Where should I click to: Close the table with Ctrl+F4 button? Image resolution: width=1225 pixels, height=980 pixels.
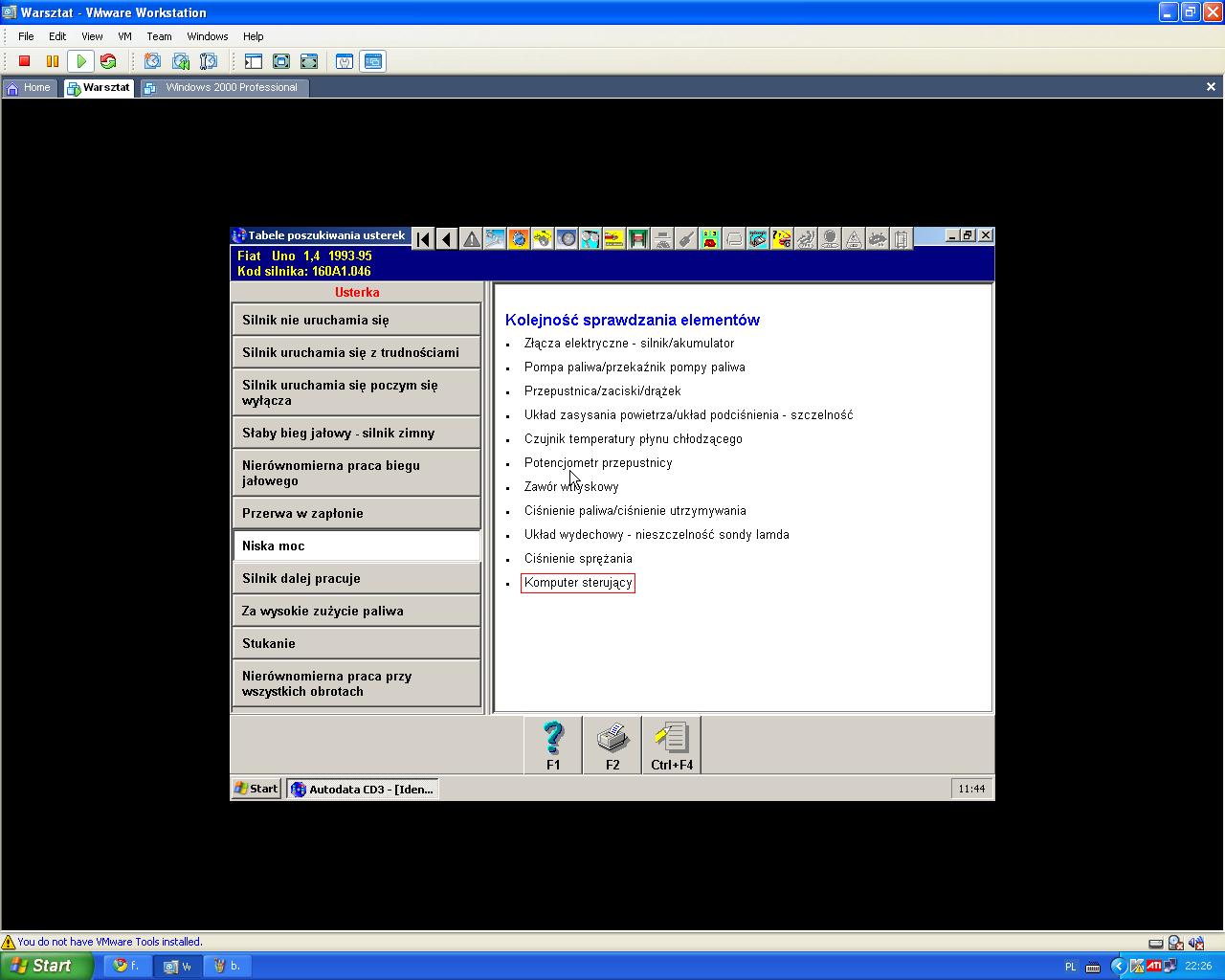point(672,745)
